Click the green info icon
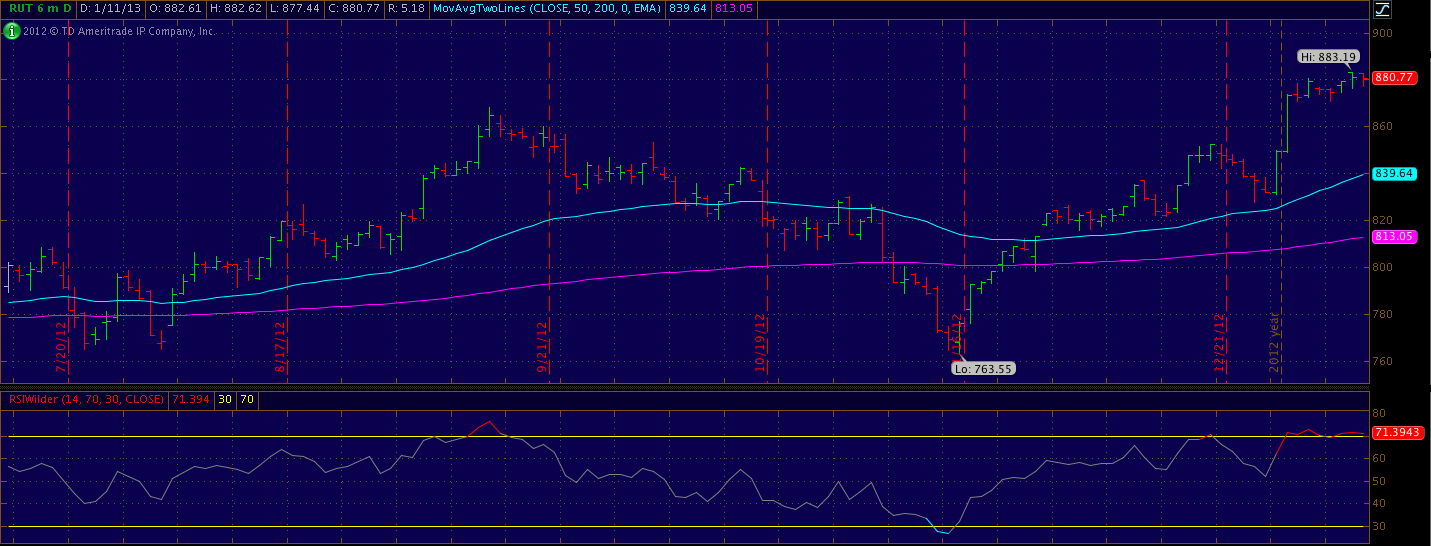This screenshot has height=546, width=1431. [x=11, y=31]
